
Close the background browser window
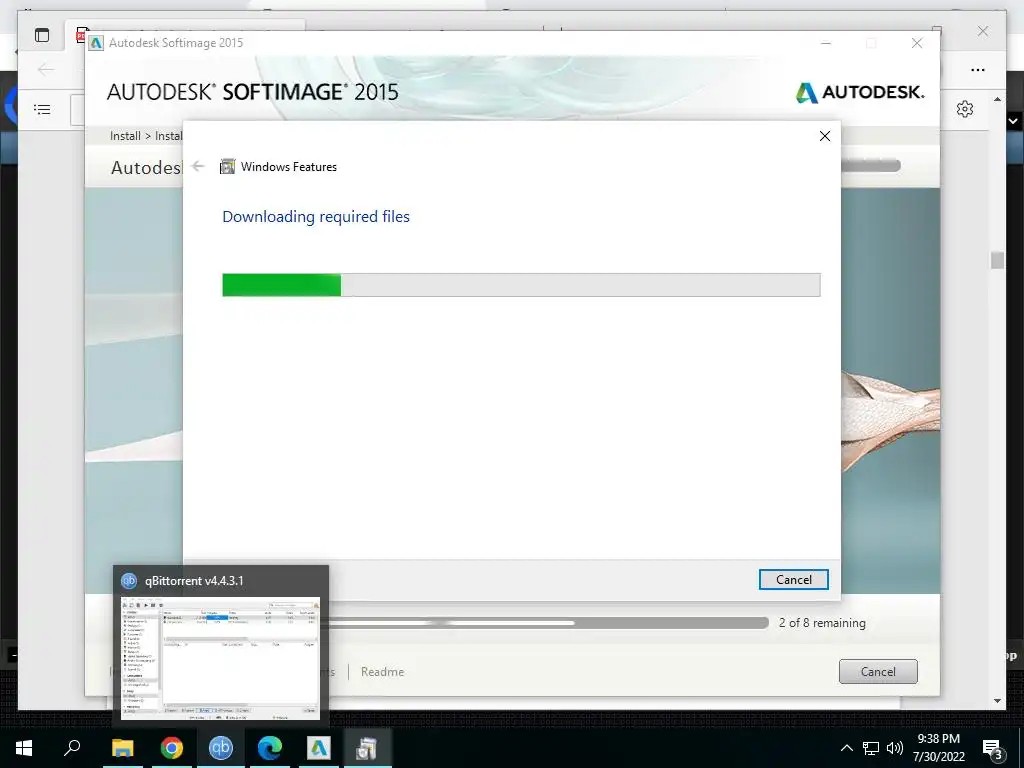(x=982, y=31)
